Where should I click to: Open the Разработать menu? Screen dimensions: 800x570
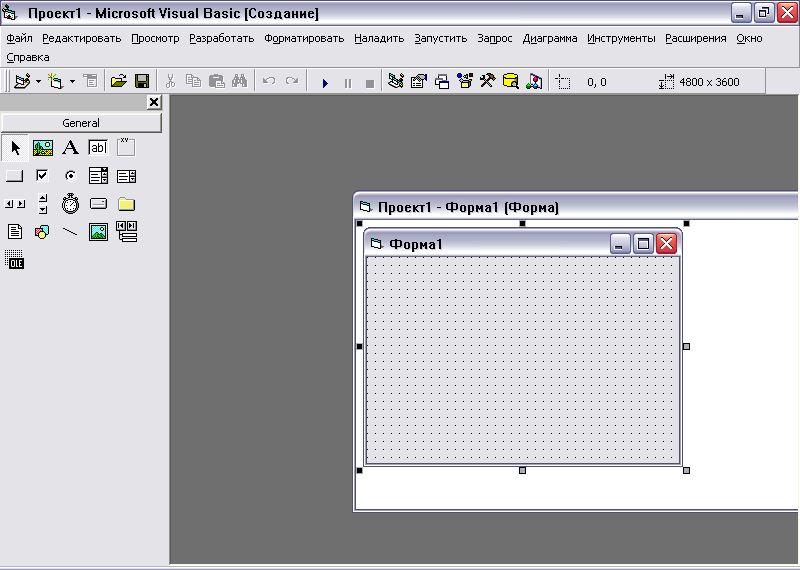[221, 38]
